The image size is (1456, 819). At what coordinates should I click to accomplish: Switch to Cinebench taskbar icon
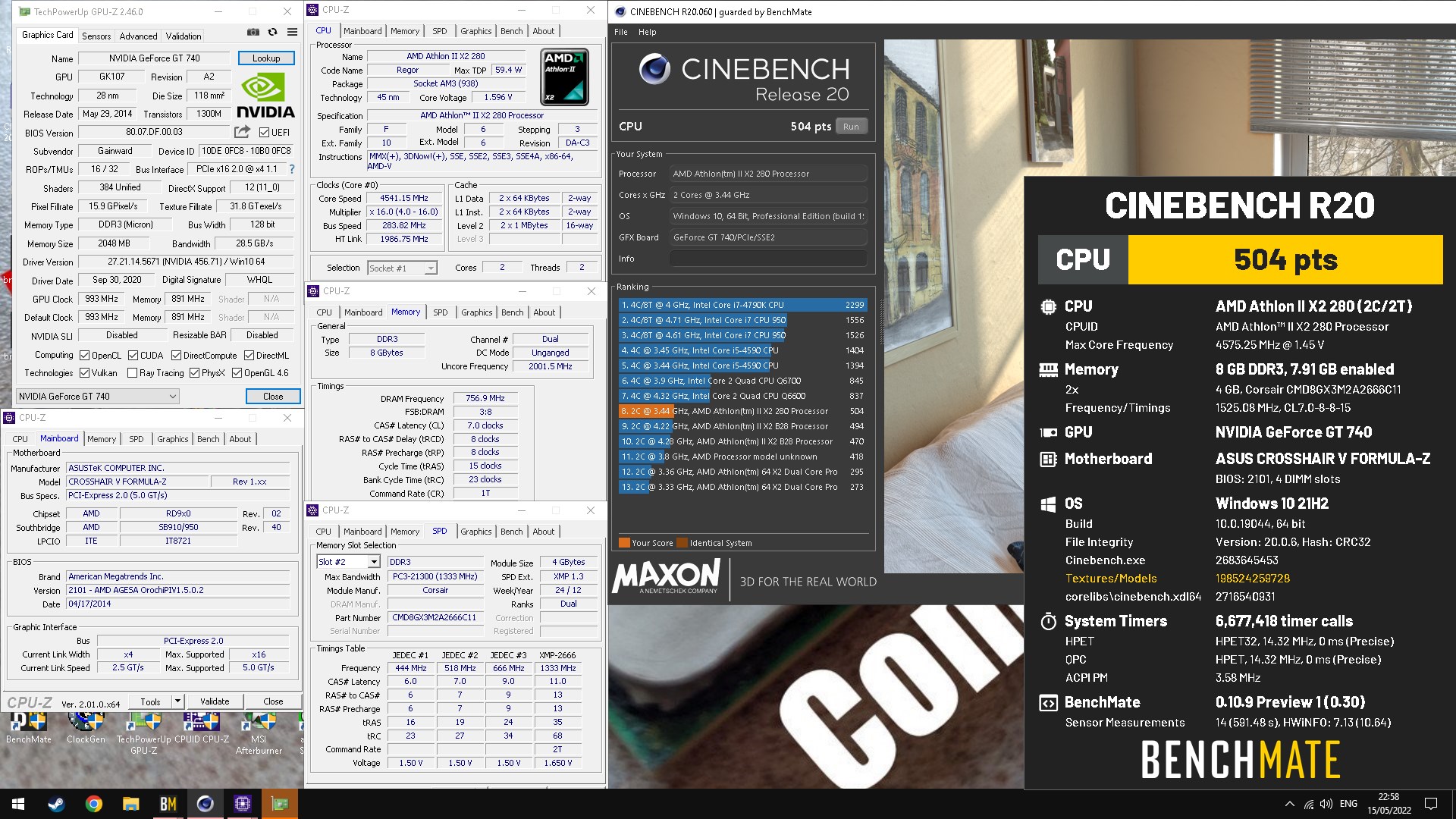click(205, 804)
